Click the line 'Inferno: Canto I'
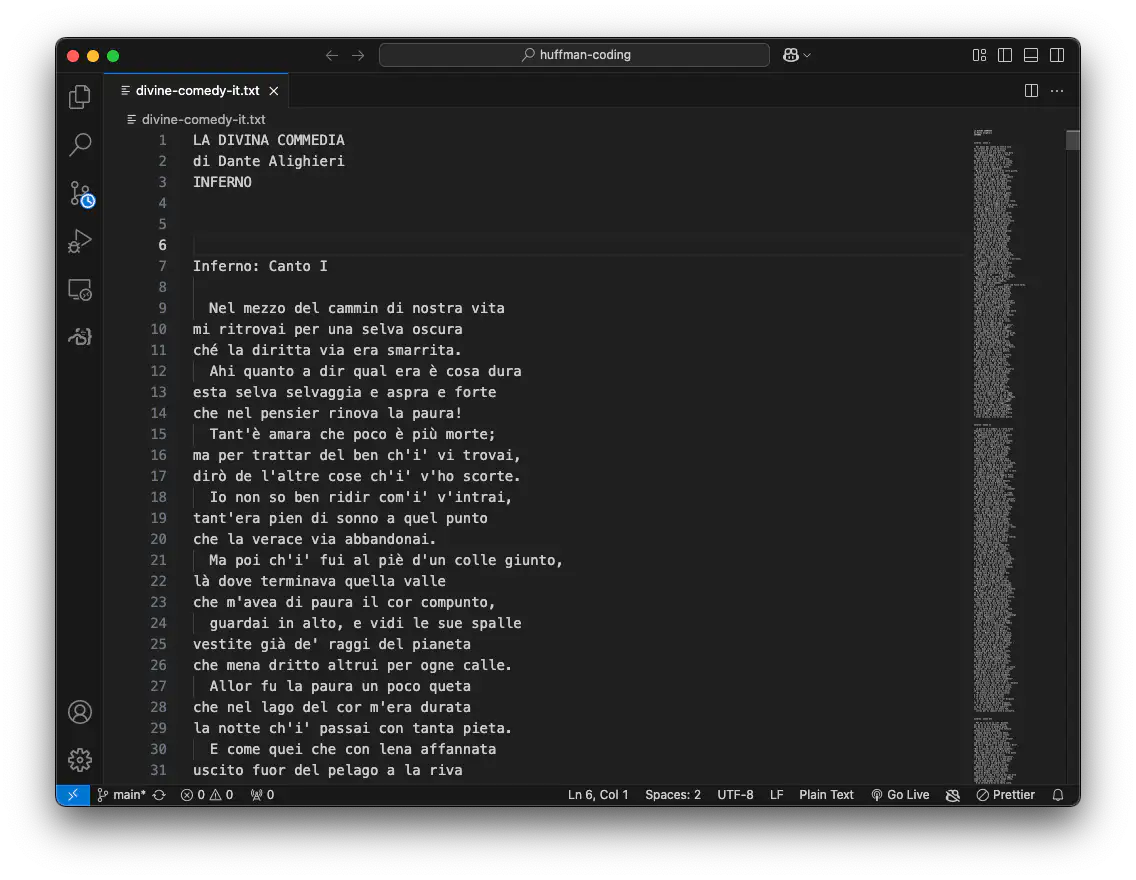 (x=260, y=266)
